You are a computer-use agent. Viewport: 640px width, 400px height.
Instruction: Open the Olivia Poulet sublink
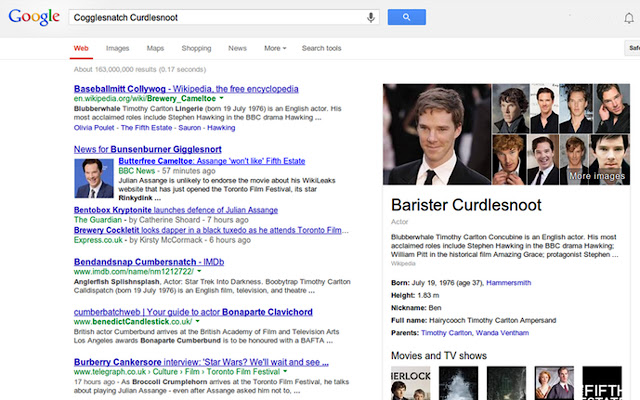pos(94,128)
